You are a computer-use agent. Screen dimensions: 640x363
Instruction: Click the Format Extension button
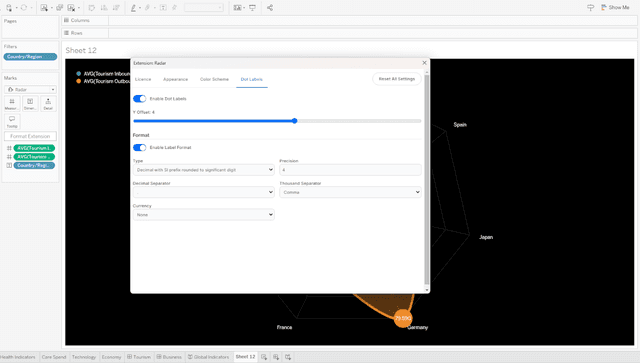(30, 136)
